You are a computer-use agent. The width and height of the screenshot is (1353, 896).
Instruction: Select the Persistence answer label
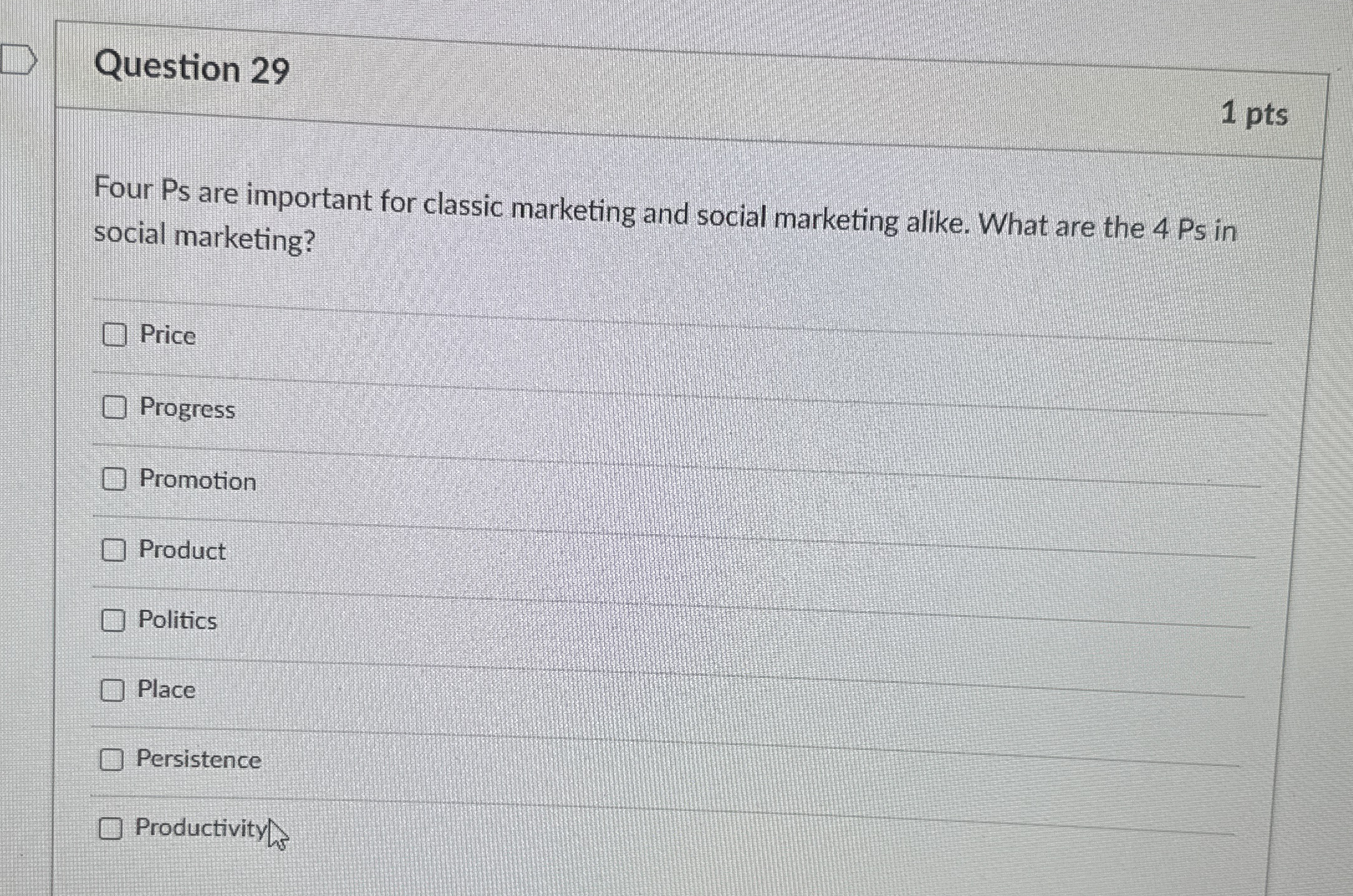click(198, 759)
